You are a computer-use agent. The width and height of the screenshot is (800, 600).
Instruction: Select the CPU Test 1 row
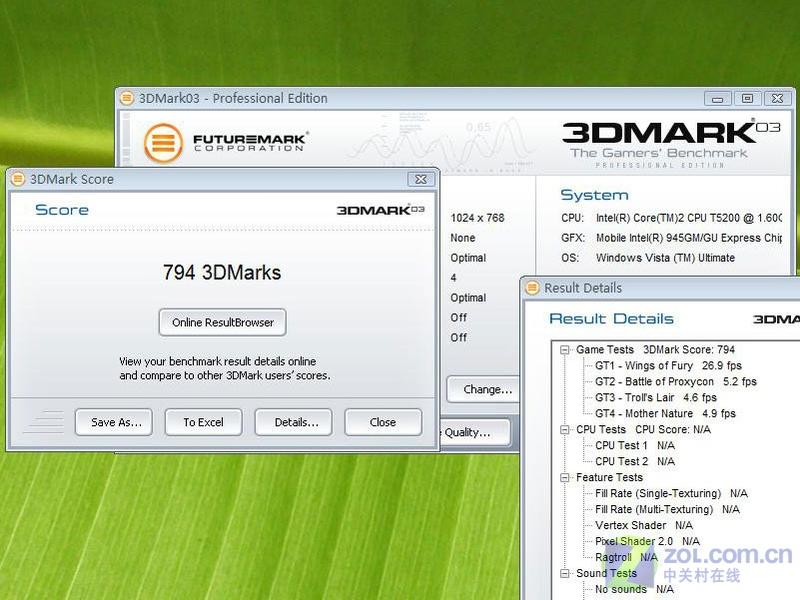(x=635, y=445)
